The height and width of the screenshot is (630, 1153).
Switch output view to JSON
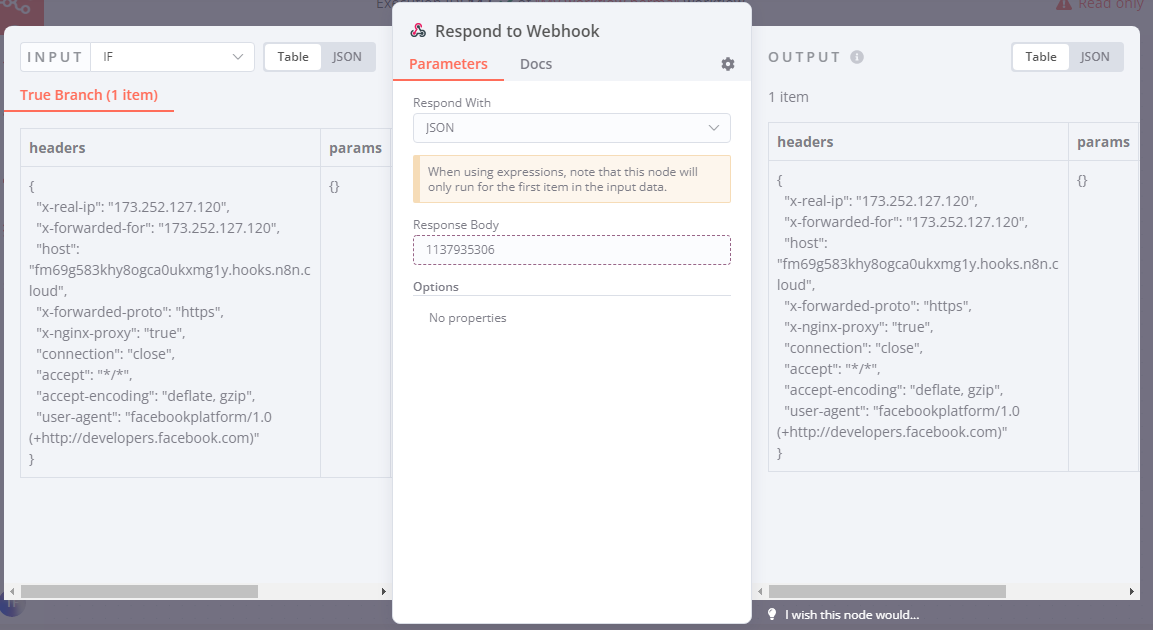point(1095,57)
